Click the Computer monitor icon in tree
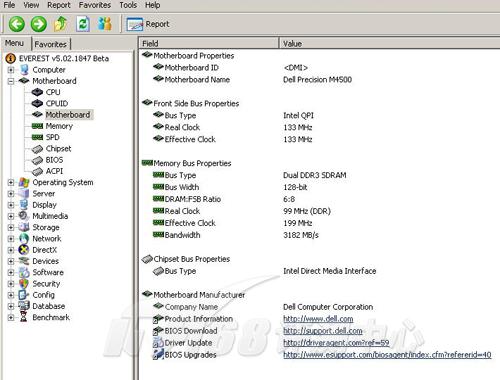Screen dimensions: 500x380 [24, 70]
